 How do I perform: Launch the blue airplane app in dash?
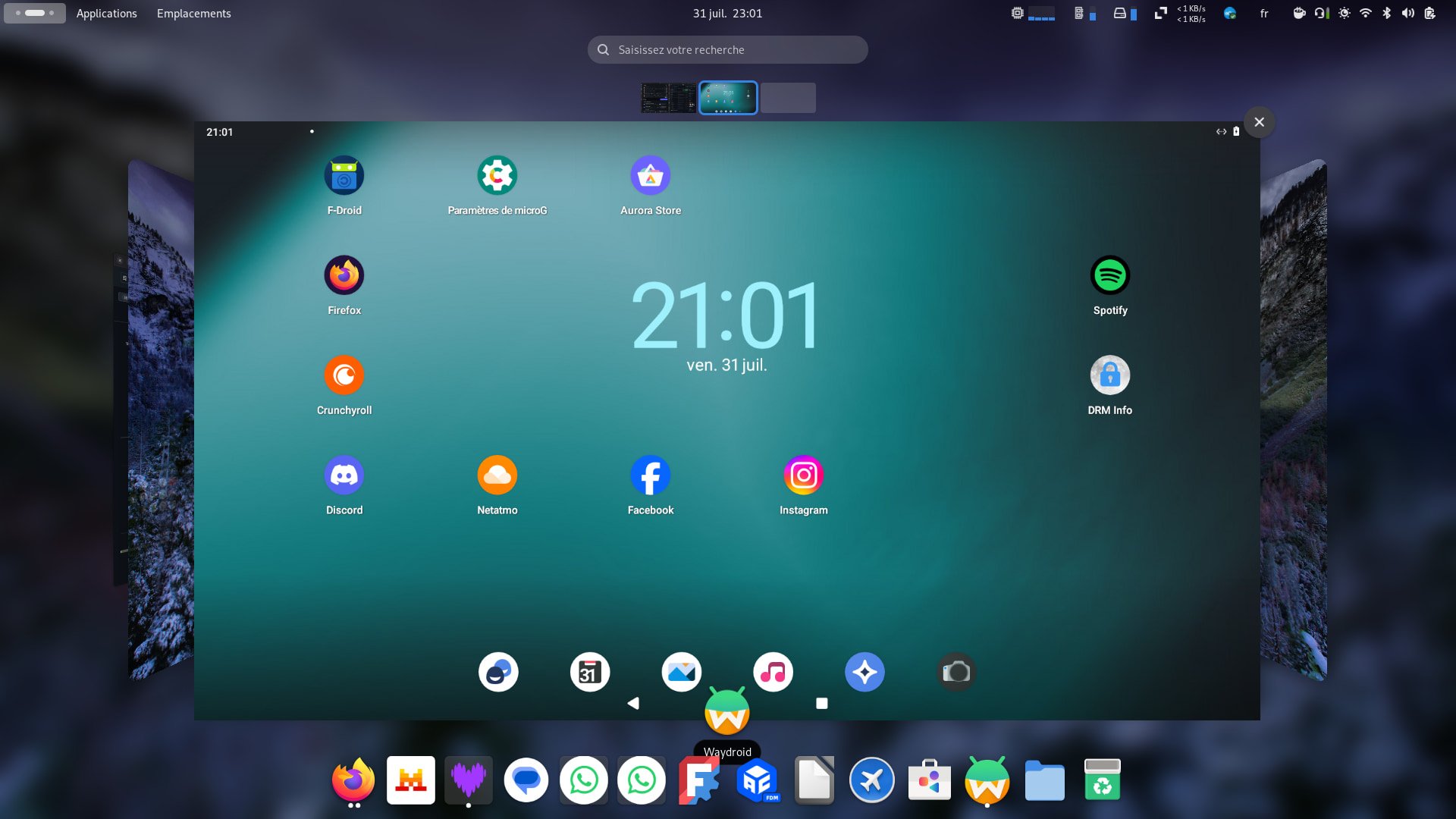click(x=872, y=780)
